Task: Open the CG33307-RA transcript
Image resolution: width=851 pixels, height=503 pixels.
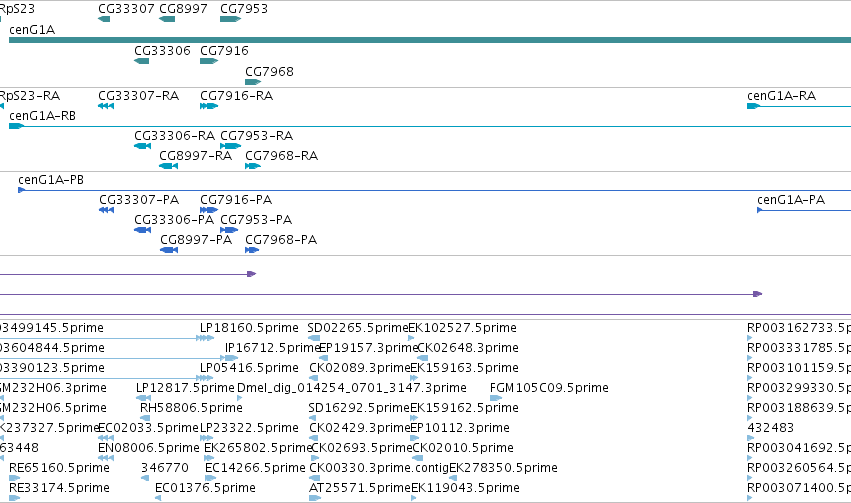Action: coord(138,96)
